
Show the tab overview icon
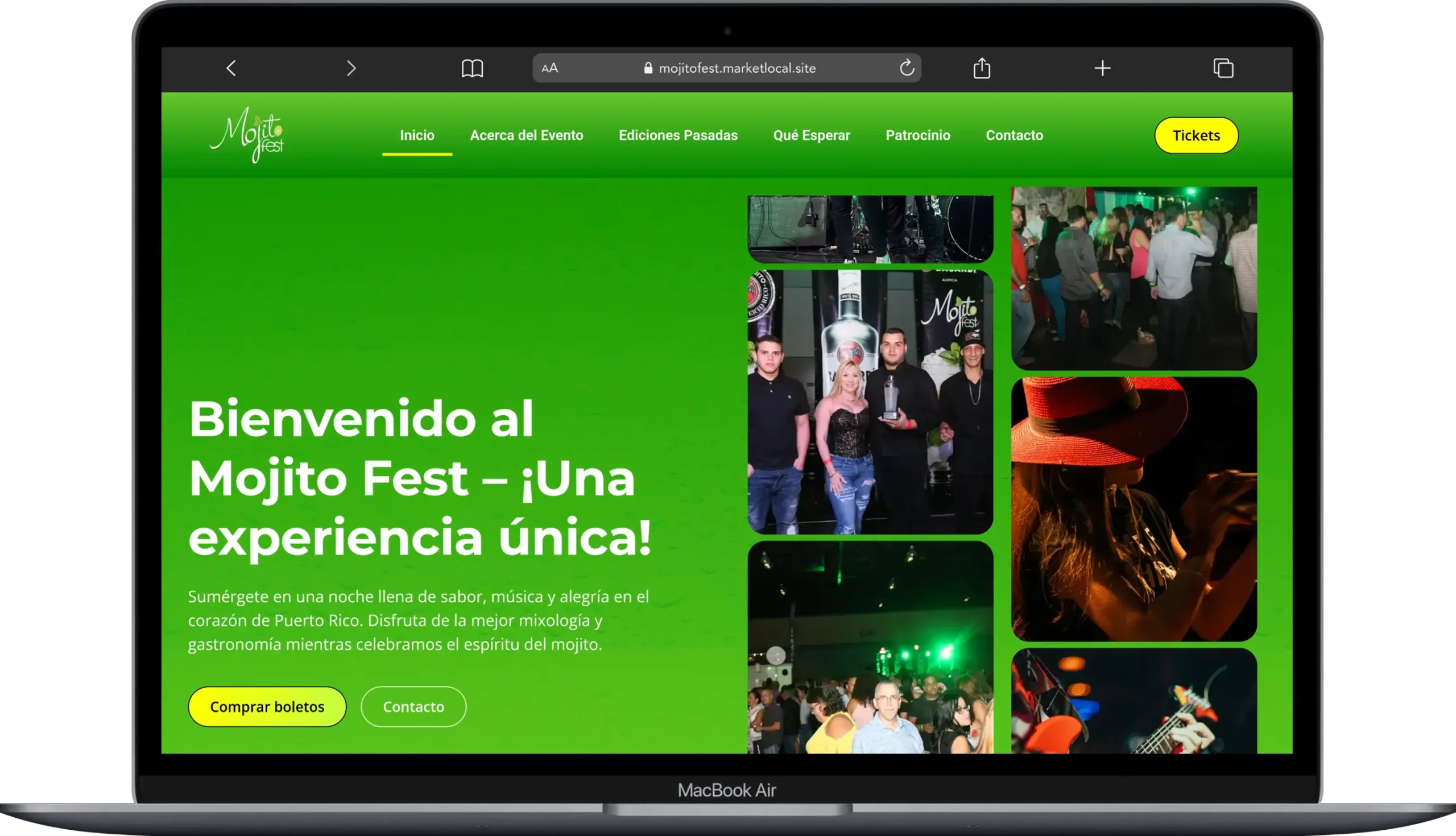1223,68
